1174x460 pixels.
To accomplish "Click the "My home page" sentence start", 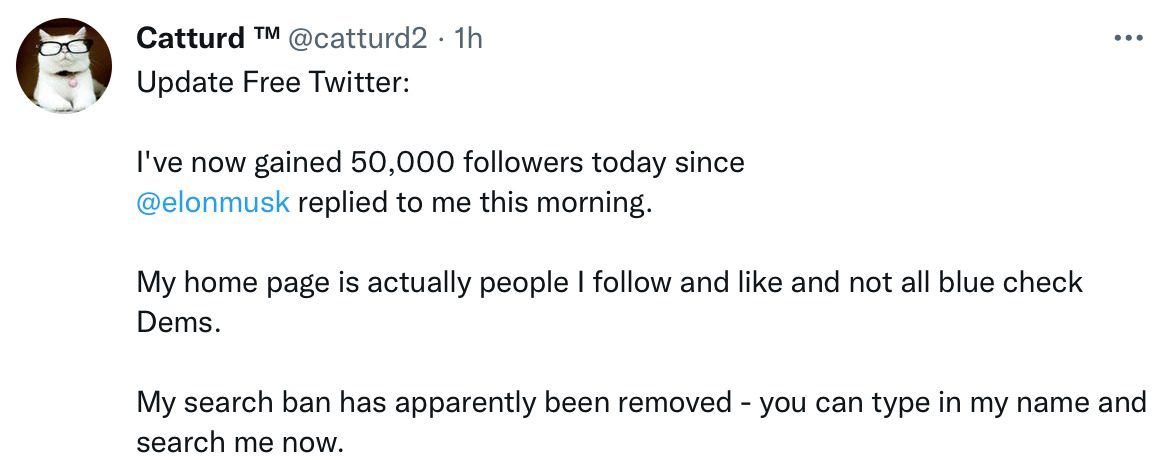I will [213, 283].
